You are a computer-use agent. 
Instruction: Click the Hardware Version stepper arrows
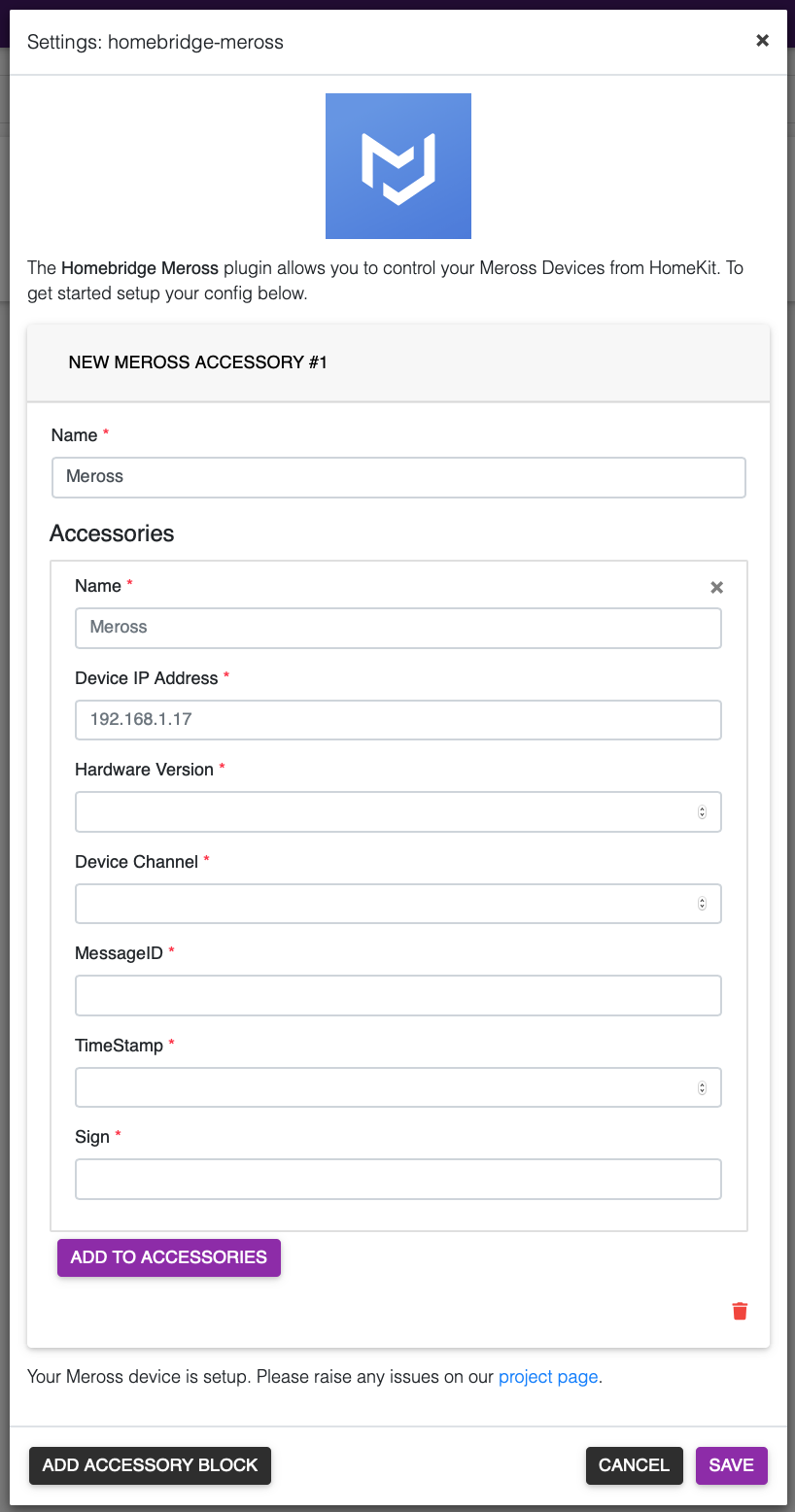coord(702,811)
